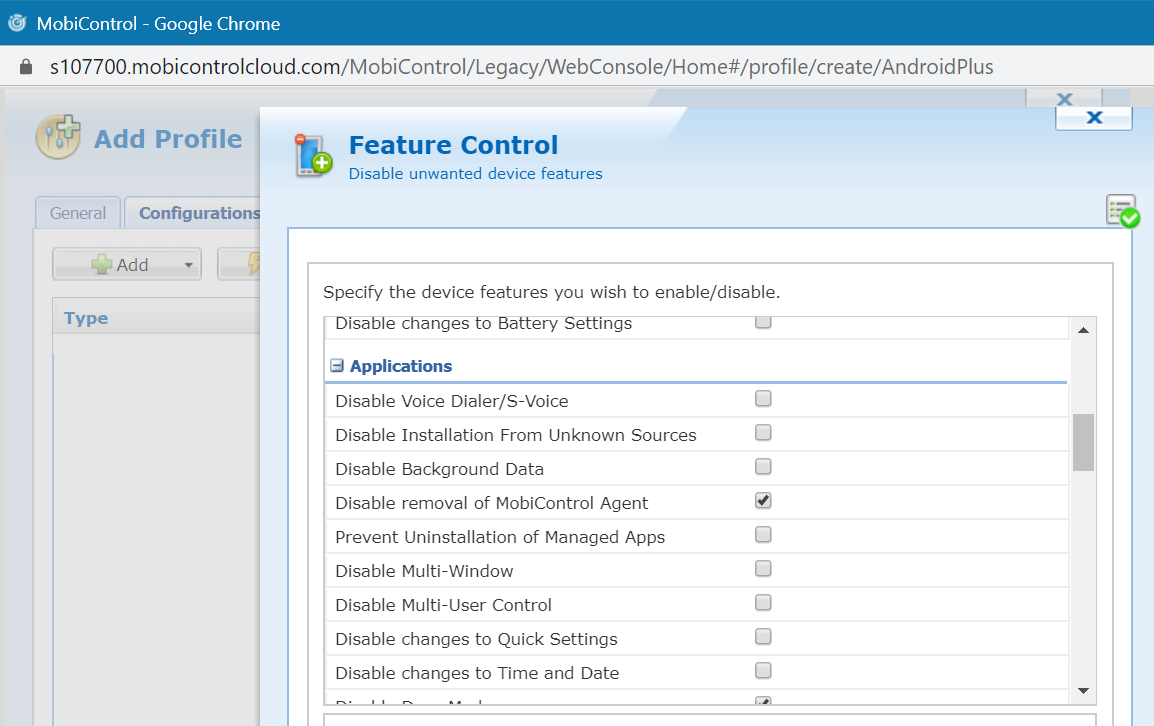The width and height of the screenshot is (1154, 726).
Task: Switch to the General tab
Action: [78, 213]
